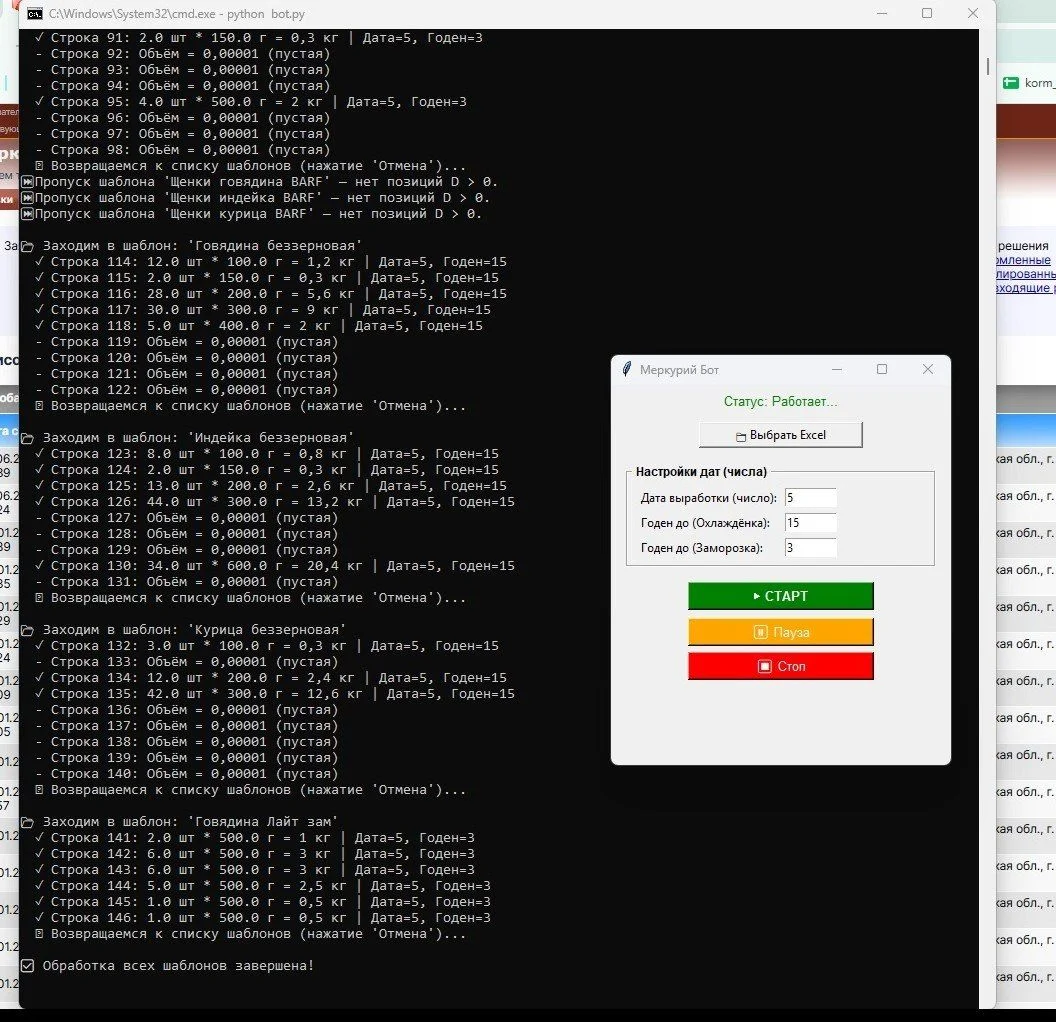Minimize the Меркурий Бот window
The height and width of the screenshot is (1022, 1056).
click(x=837, y=369)
